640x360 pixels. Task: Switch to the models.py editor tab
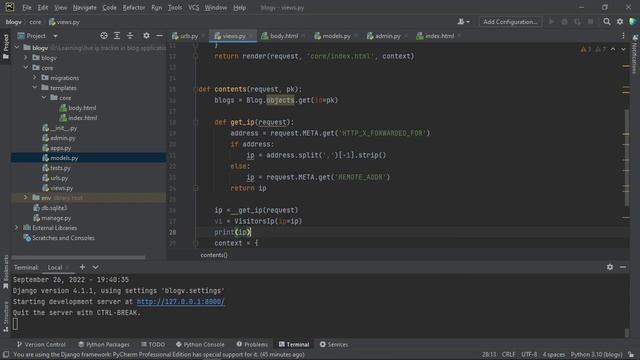tap(336, 36)
